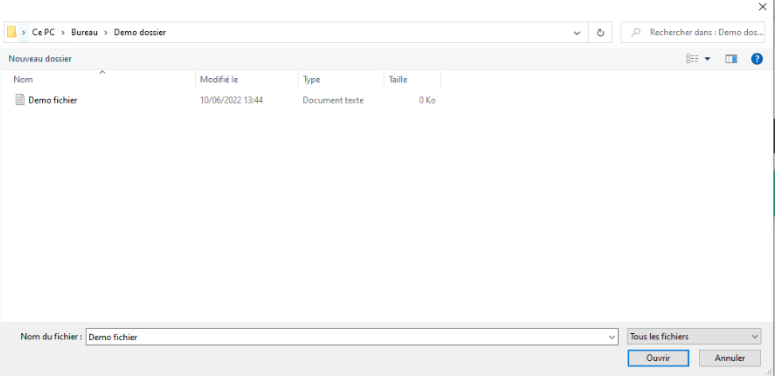Click the Ouvrir button

point(658,358)
